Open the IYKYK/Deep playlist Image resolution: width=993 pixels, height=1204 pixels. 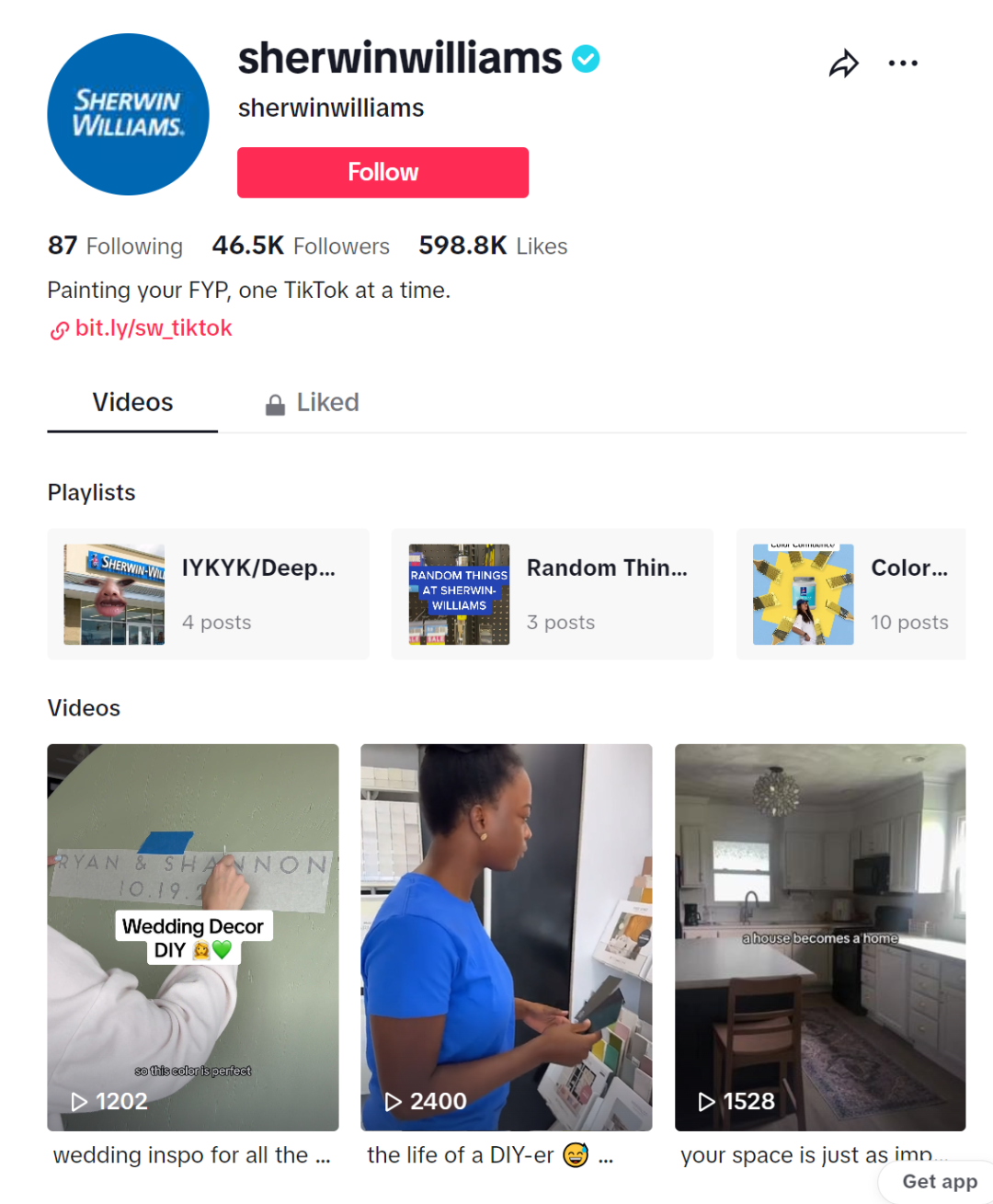(208, 594)
